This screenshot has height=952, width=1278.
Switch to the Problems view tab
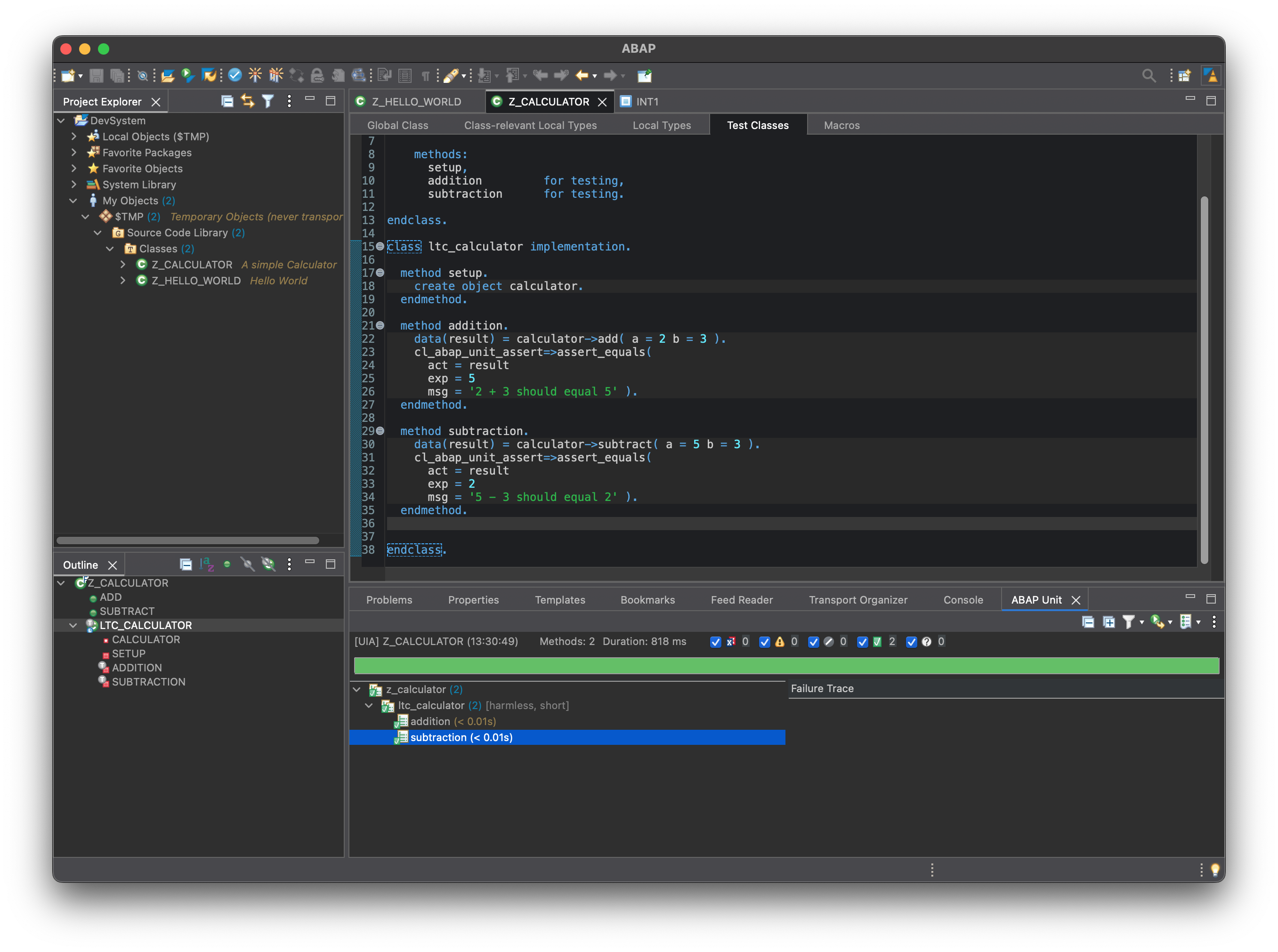[x=389, y=600]
